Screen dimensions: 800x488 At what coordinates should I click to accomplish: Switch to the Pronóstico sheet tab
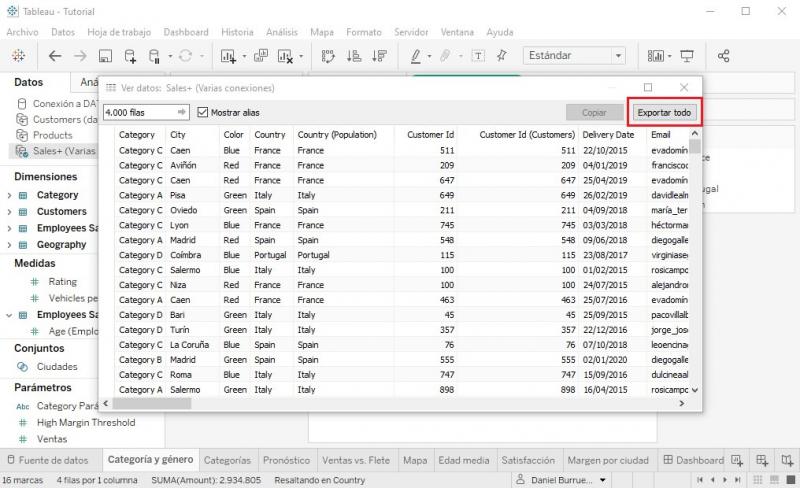(286, 461)
